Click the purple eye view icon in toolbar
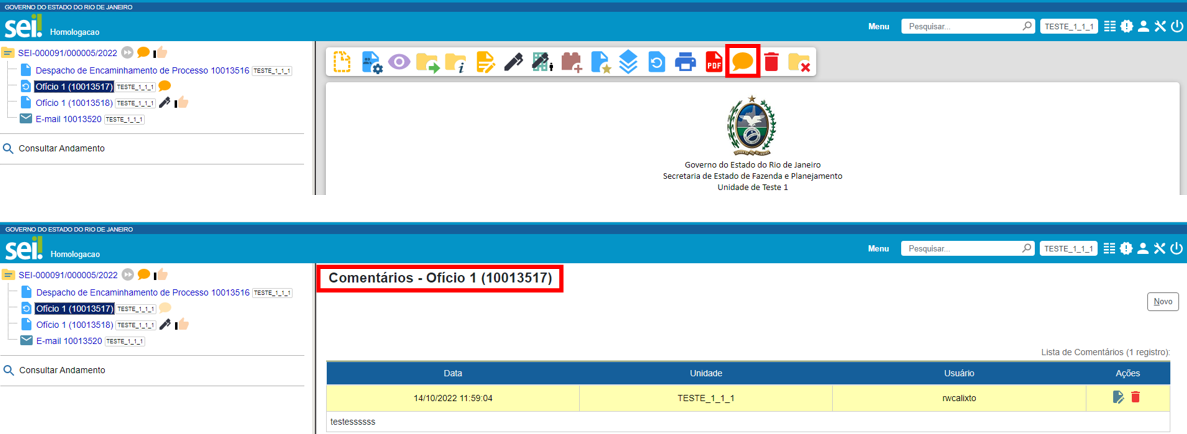The width and height of the screenshot is (1187, 434). [399, 62]
